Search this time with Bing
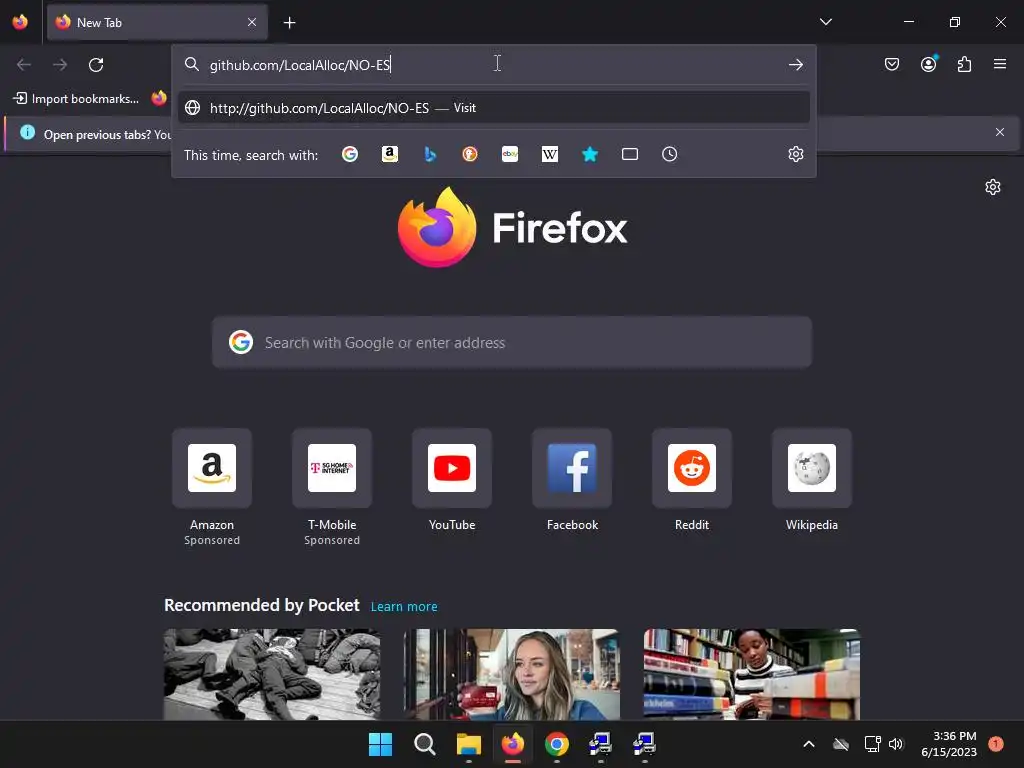The width and height of the screenshot is (1024, 768). [430, 154]
